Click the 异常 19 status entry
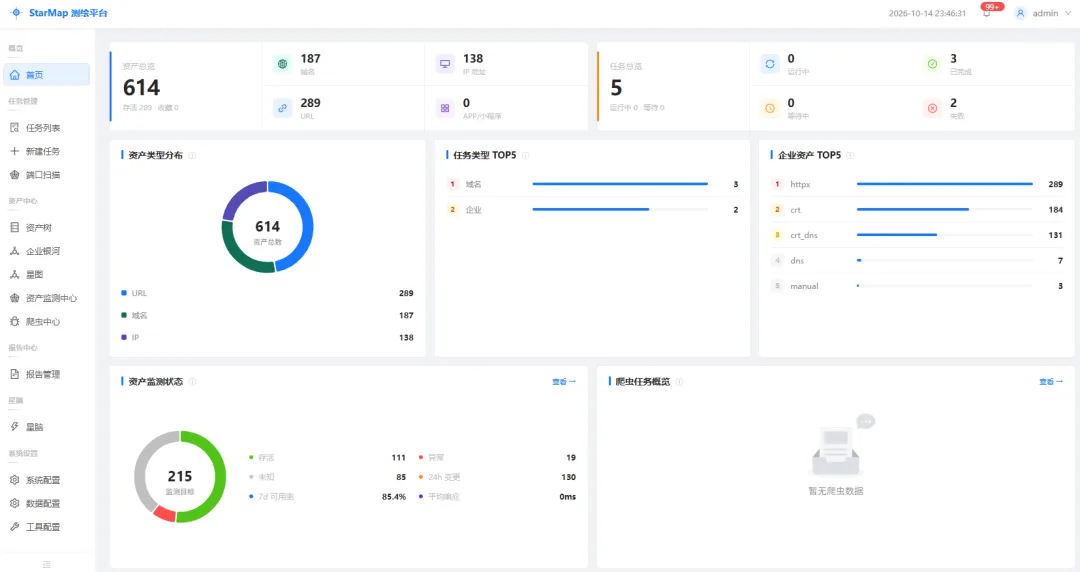This screenshot has height=572, width=1080. click(x=497, y=458)
